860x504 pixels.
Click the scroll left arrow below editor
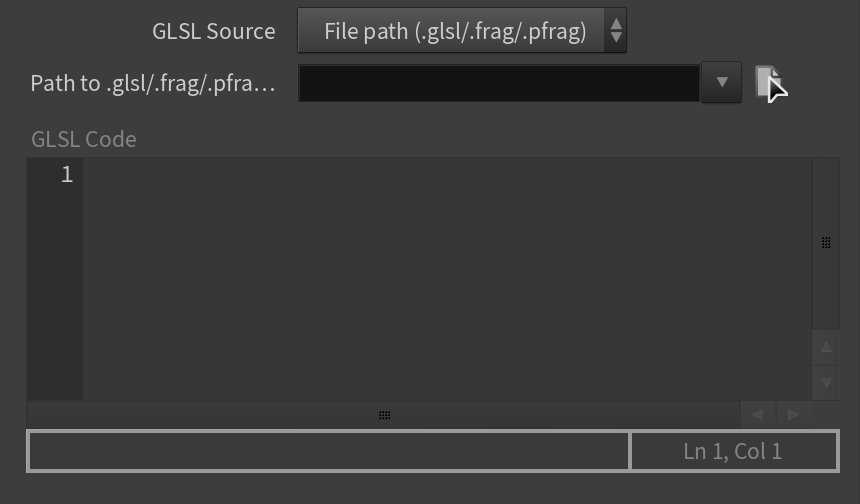click(758, 415)
